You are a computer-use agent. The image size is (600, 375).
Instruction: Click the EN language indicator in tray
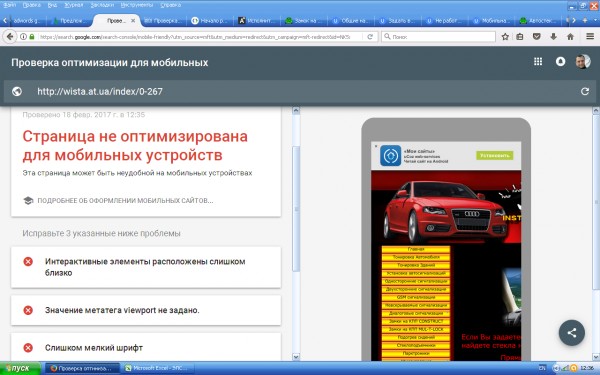pyautogui.click(x=542, y=368)
